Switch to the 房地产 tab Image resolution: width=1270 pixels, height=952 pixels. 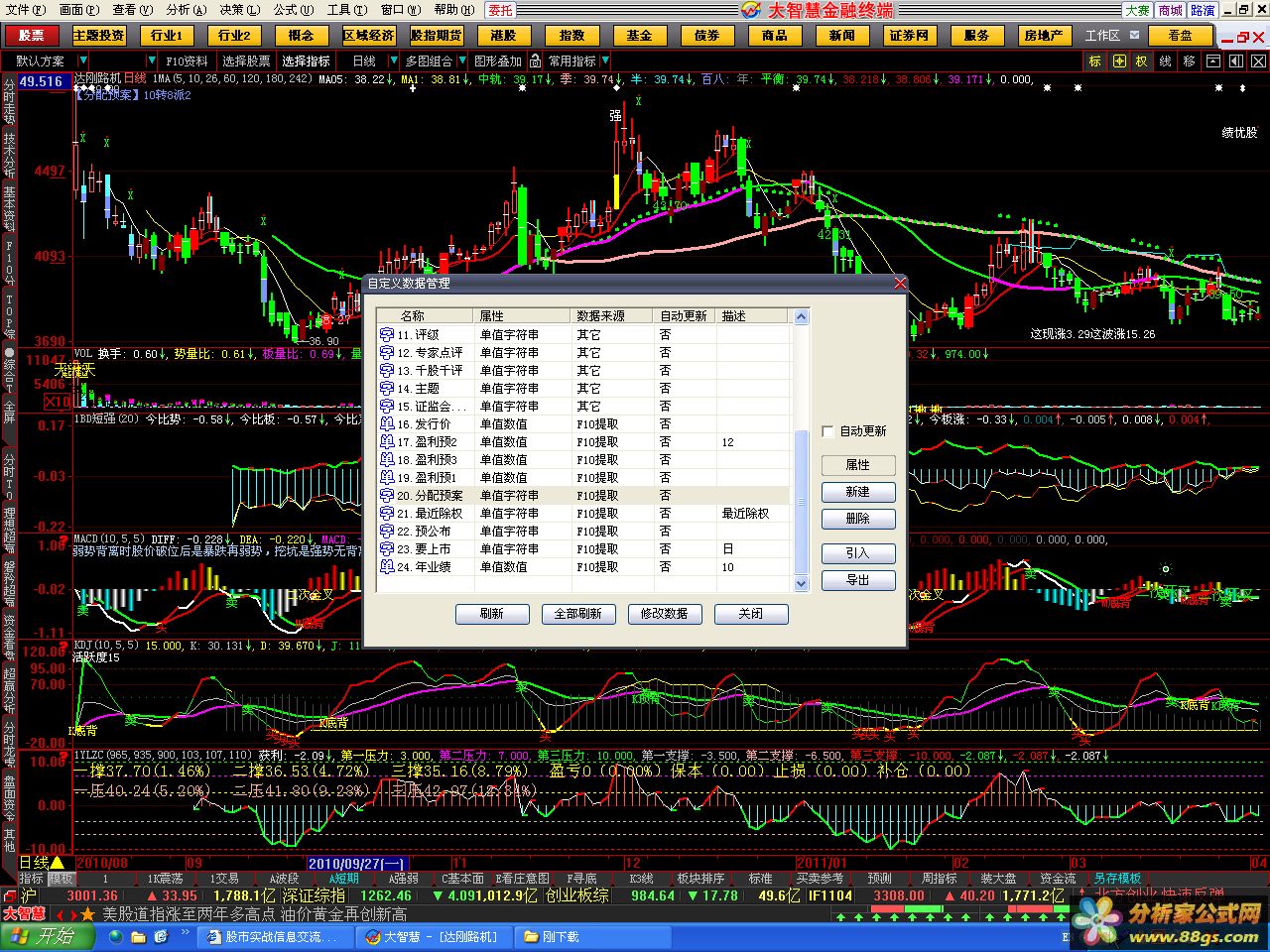(x=1043, y=36)
